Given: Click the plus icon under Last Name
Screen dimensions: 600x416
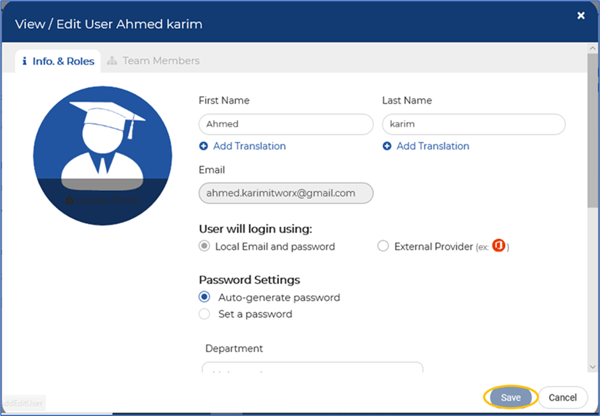Looking at the screenshot, I should pyautogui.click(x=387, y=146).
